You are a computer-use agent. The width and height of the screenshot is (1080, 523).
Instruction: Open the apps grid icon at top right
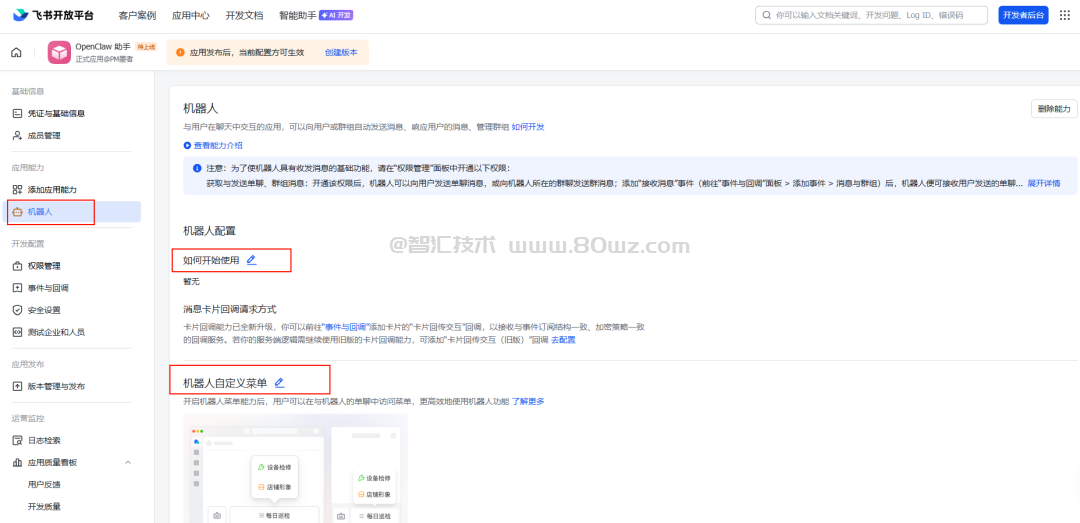[1064, 15]
